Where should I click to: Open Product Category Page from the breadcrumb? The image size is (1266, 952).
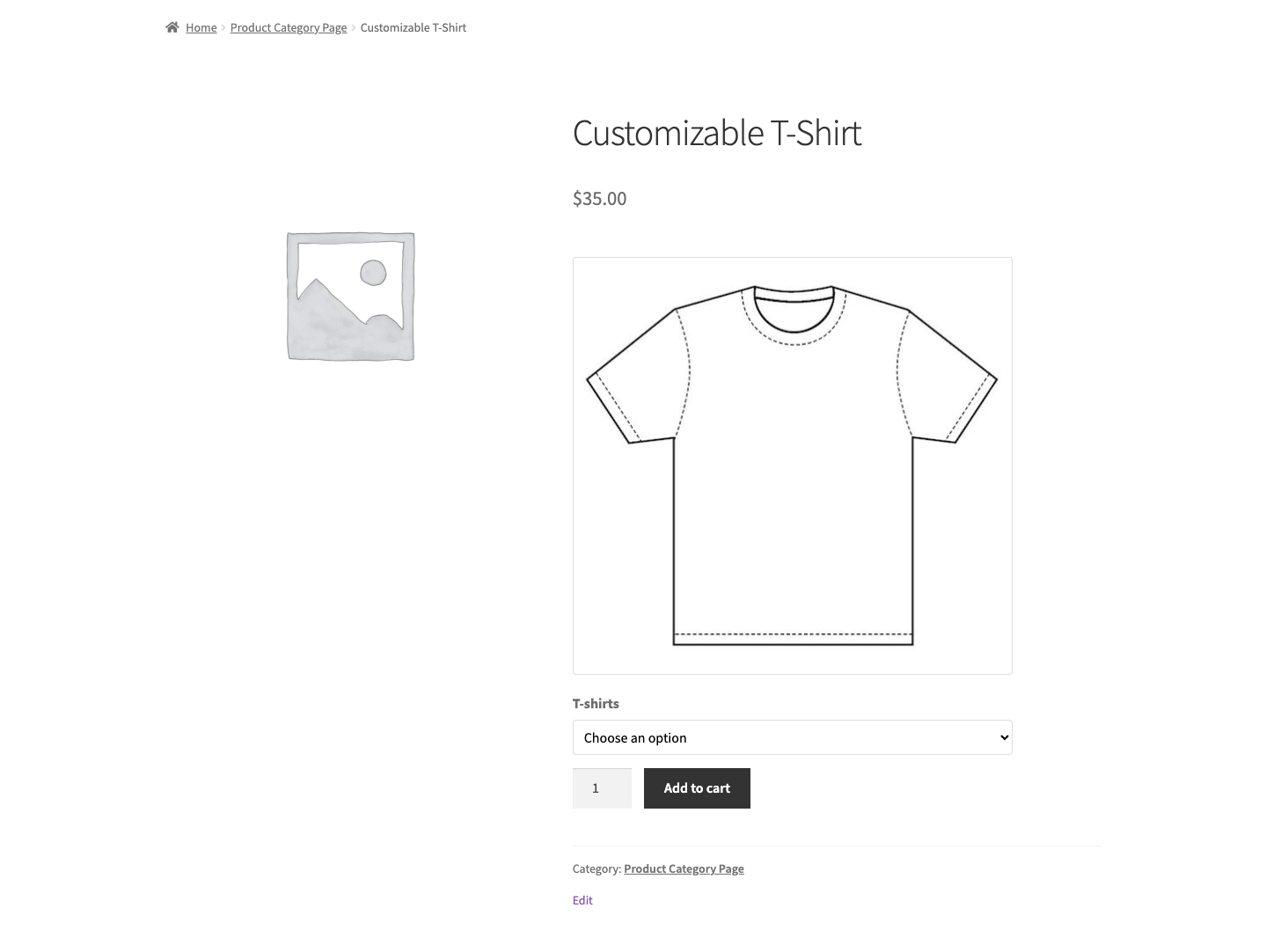coord(289,27)
